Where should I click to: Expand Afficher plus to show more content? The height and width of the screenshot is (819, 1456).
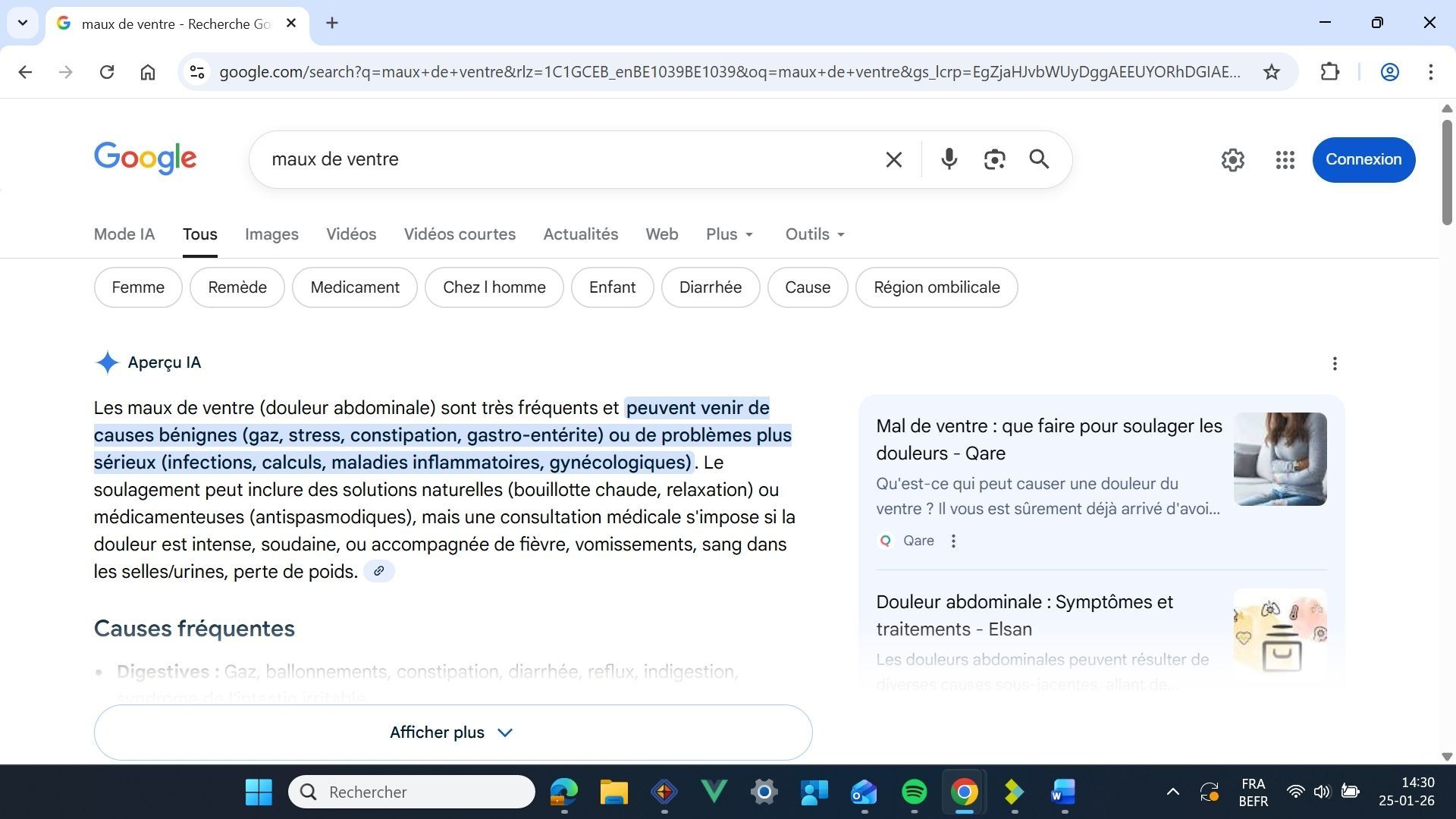tap(452, 732)
